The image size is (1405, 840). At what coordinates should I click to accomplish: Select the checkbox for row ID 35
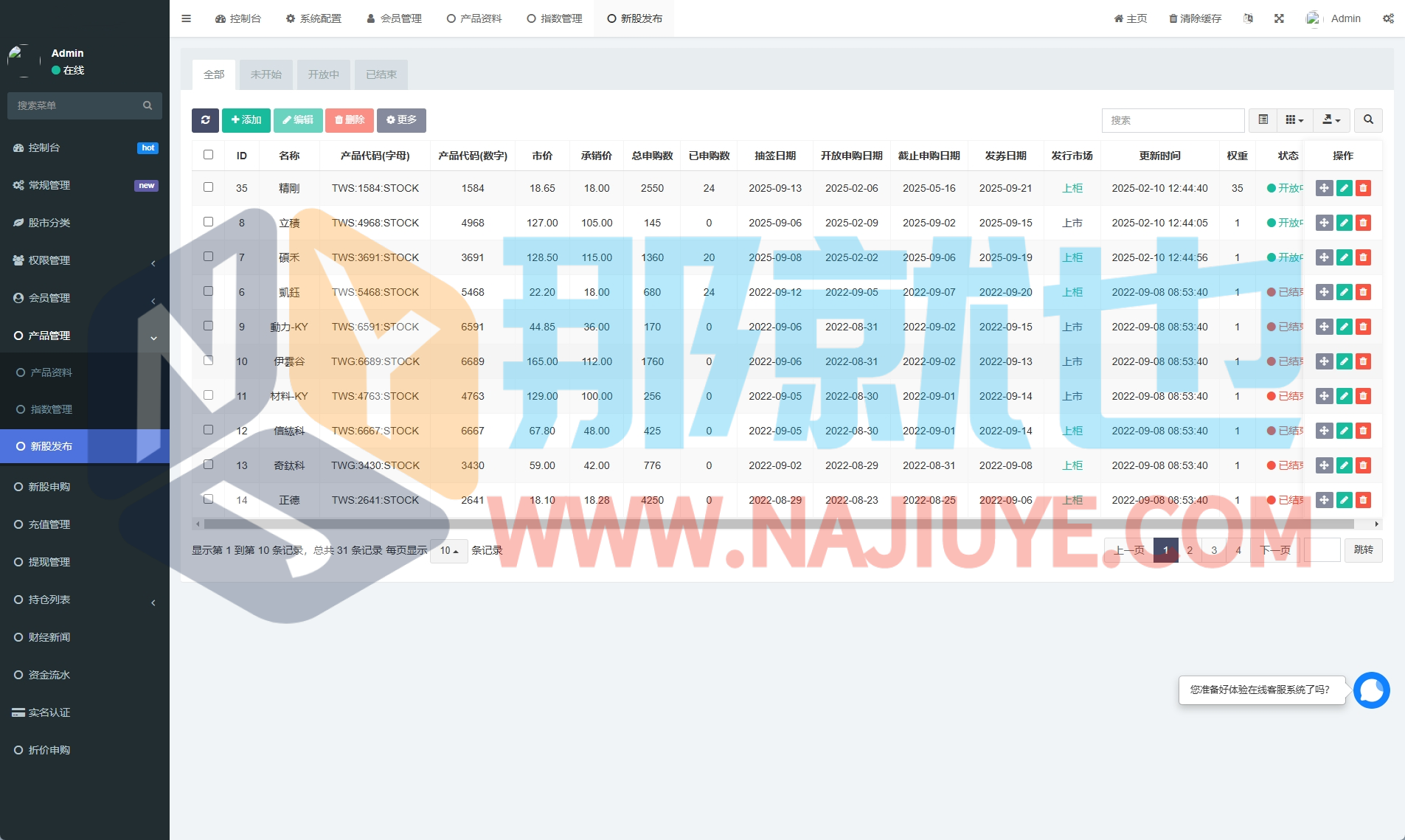pyautogui.click(x=208, y=187)
